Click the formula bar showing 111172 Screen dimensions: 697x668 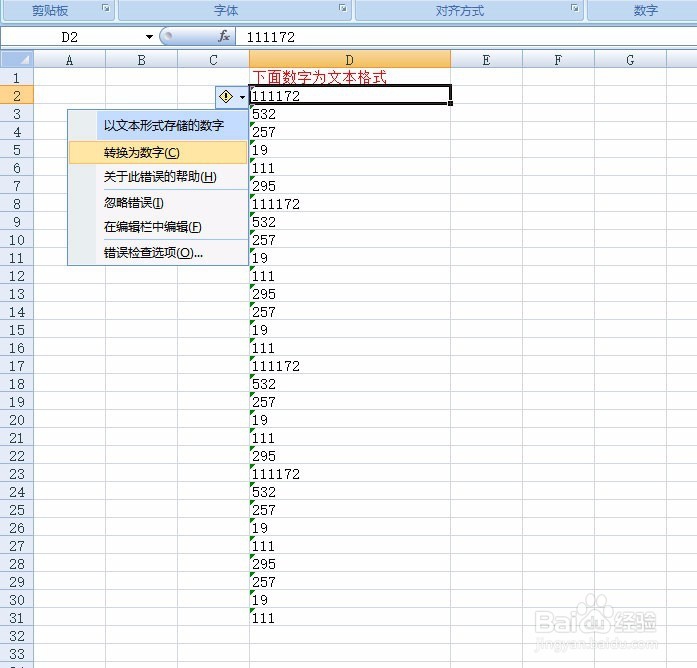[466, 37]
